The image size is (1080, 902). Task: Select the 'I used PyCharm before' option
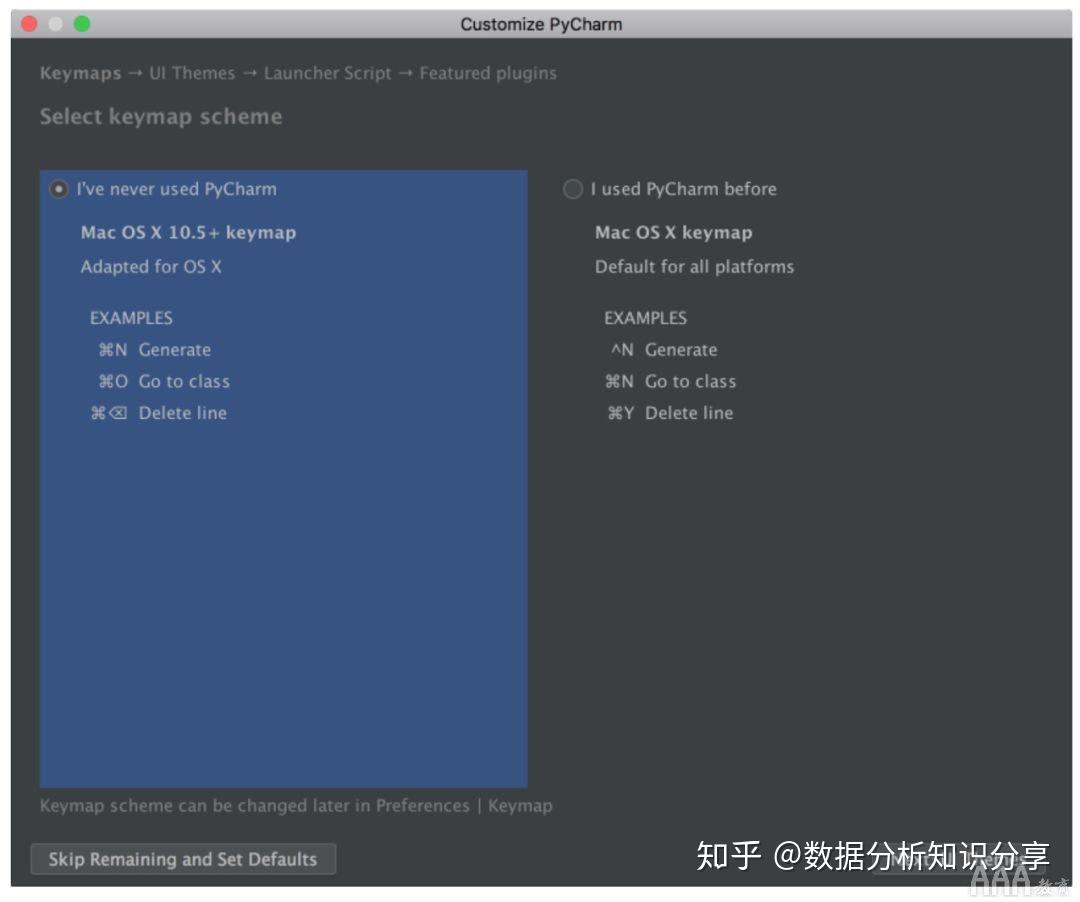click(x=573, y=189)
